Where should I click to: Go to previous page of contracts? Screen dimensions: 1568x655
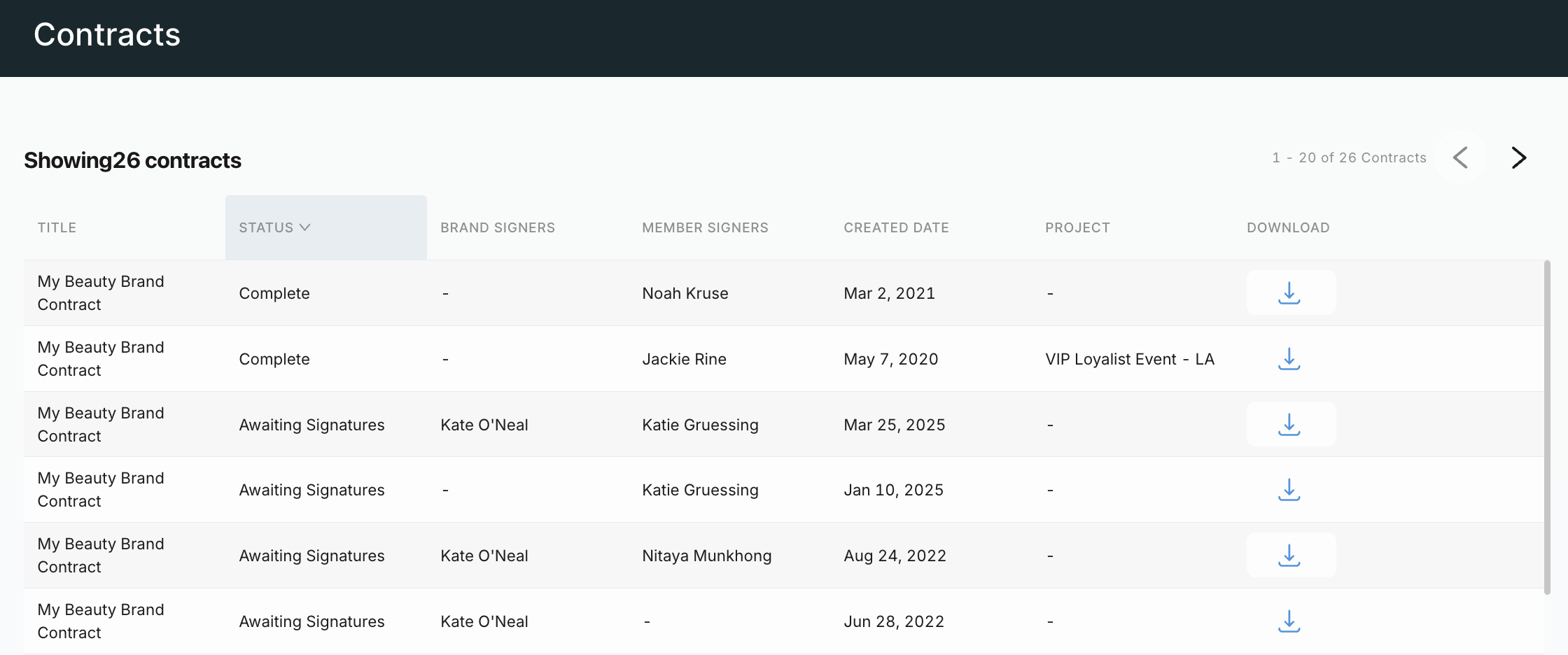[1461, 158]
